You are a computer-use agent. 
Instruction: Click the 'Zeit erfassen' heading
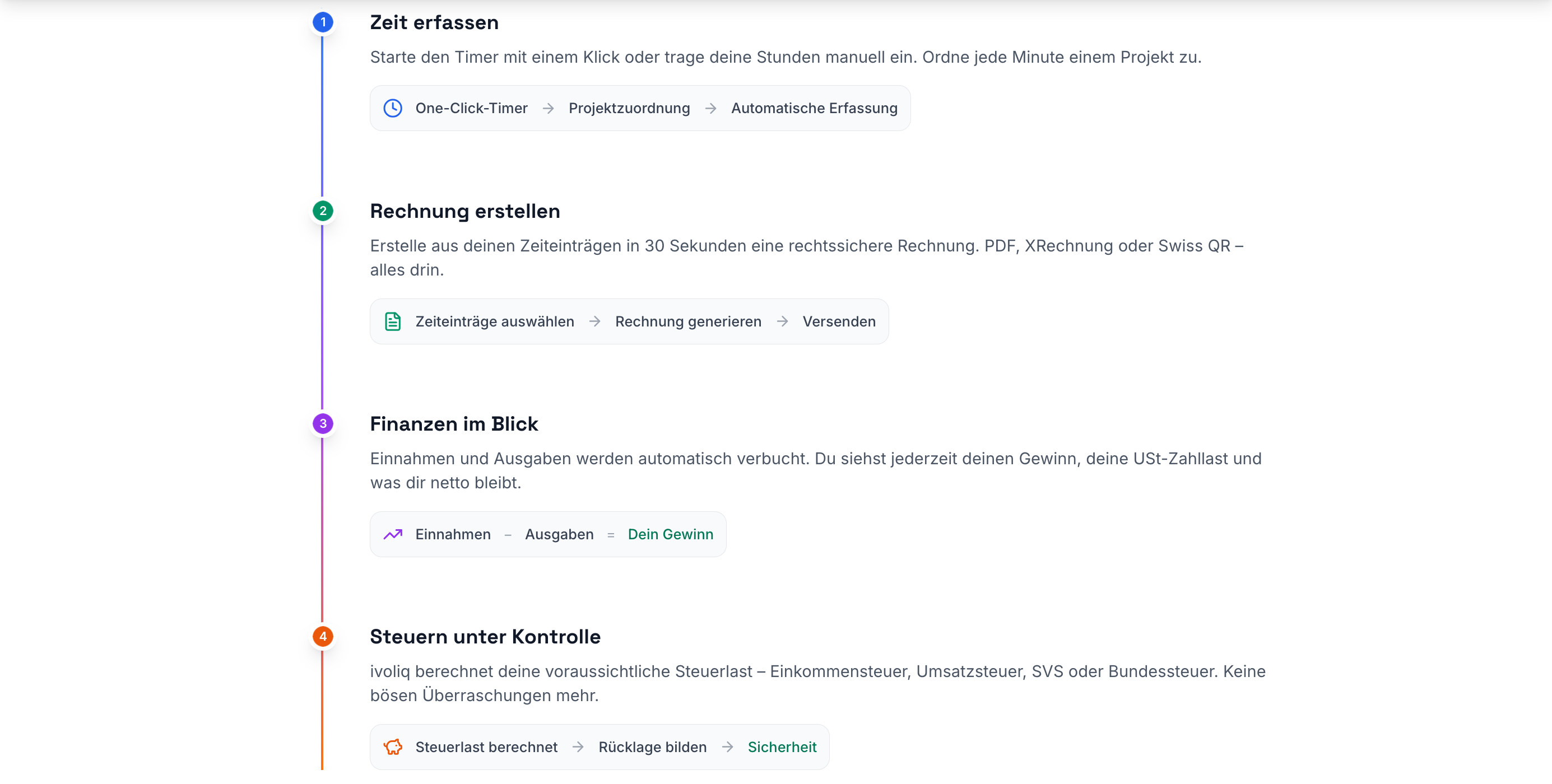pos(434,22)
